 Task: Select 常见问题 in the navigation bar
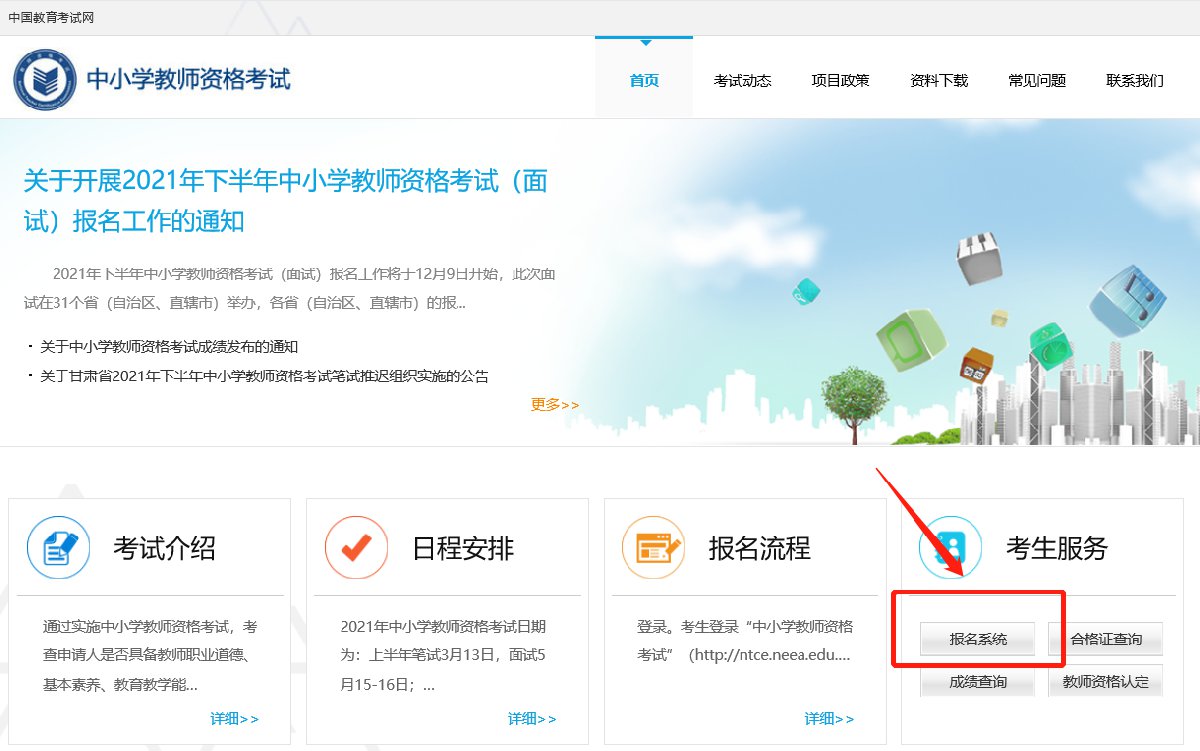(1037, 81)
